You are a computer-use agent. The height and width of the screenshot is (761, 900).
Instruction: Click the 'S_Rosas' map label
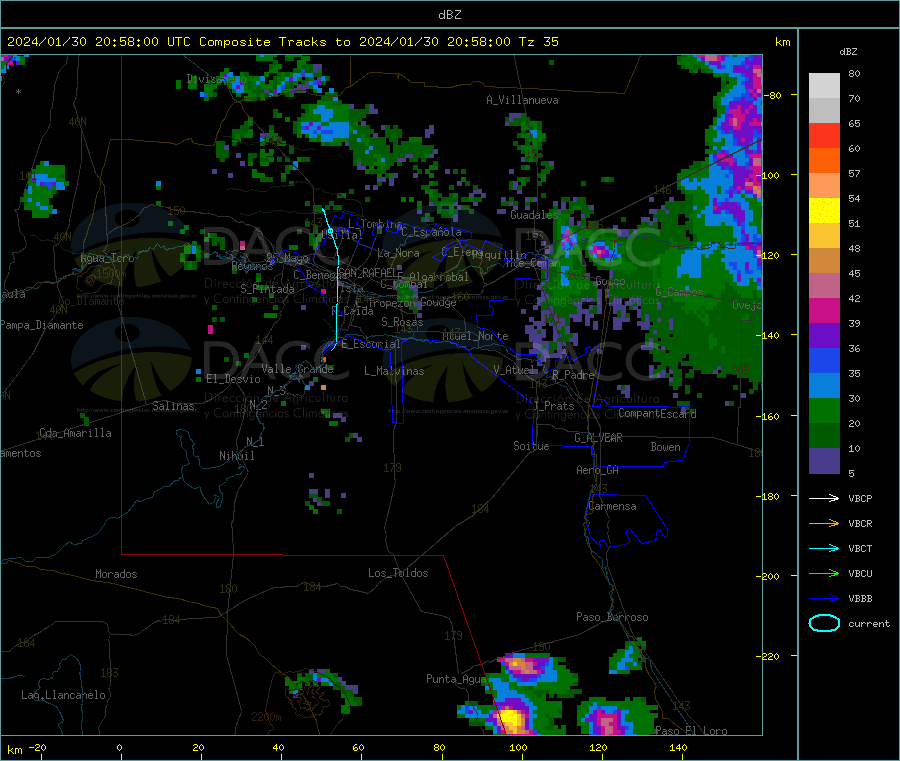402,322
